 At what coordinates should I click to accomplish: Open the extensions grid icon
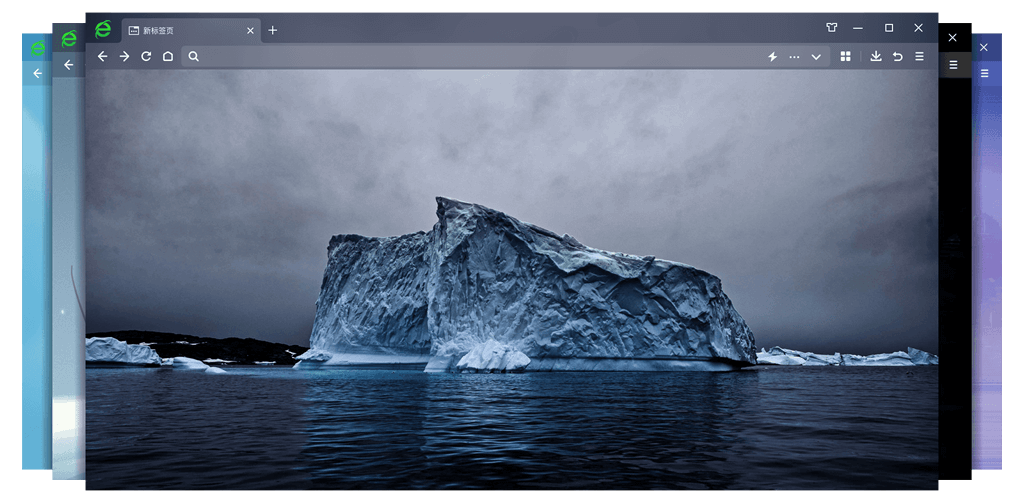coord(846,56)
